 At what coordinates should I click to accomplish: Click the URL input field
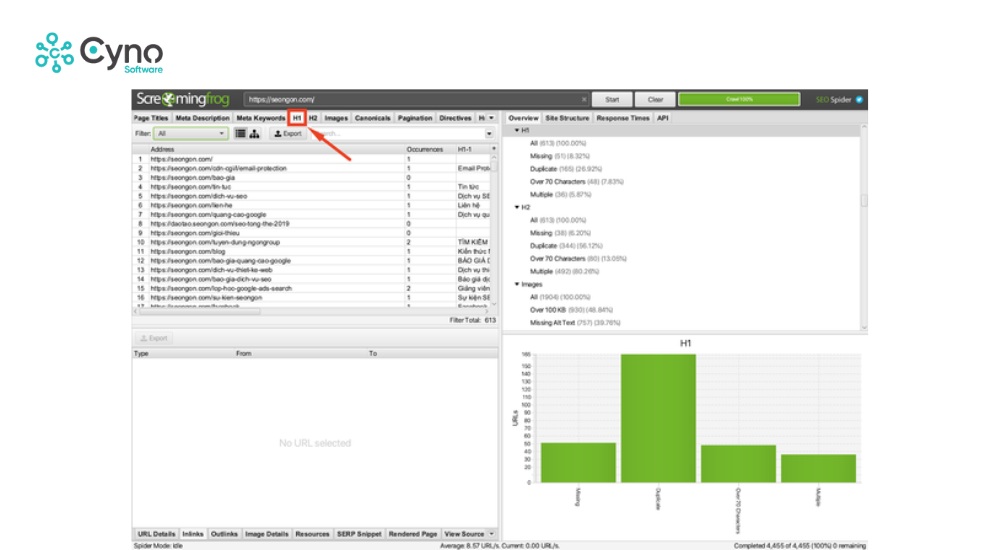[x=410, y=100]
